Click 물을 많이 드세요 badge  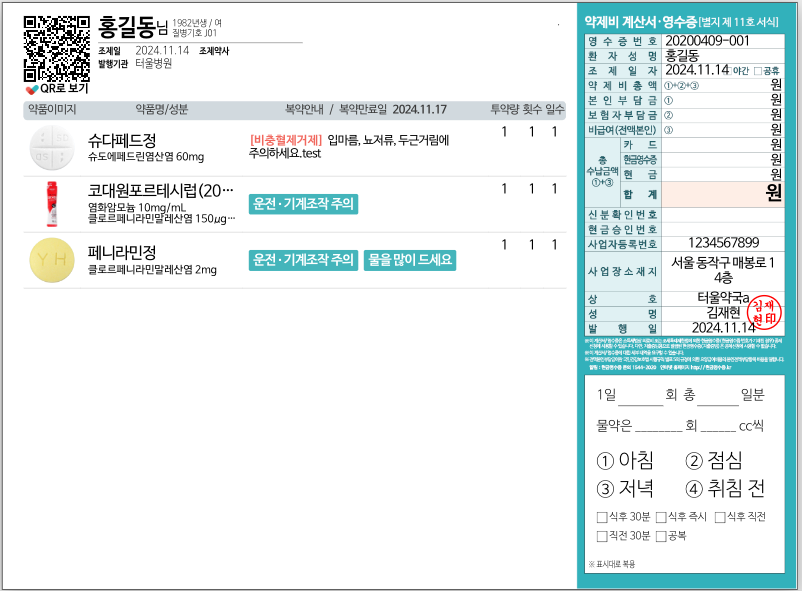[410, 260]
